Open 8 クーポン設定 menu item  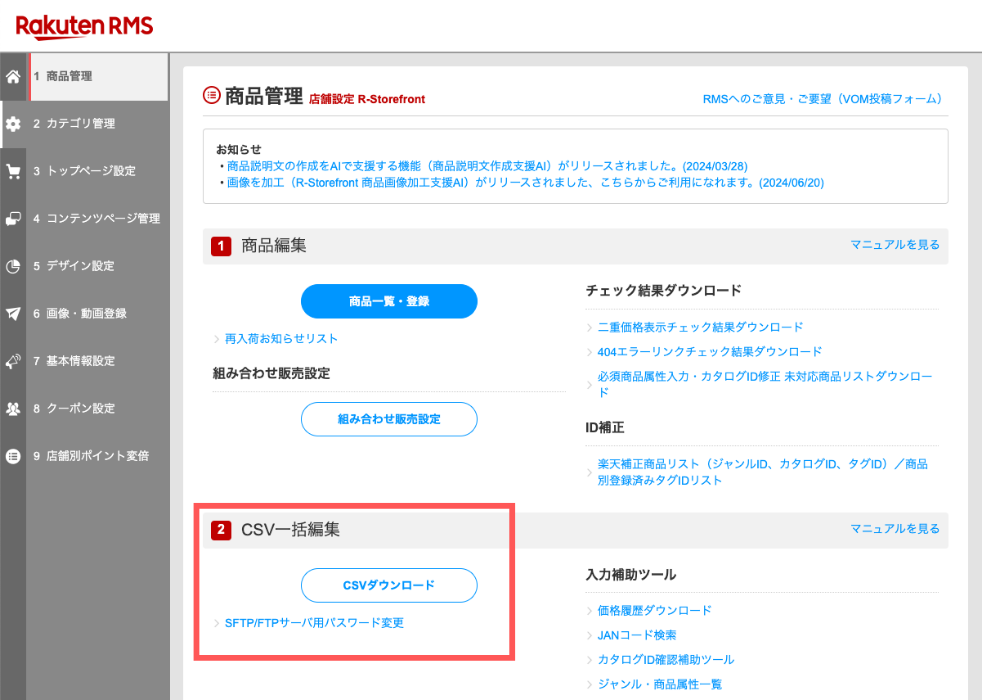click(x=98, y=409)
